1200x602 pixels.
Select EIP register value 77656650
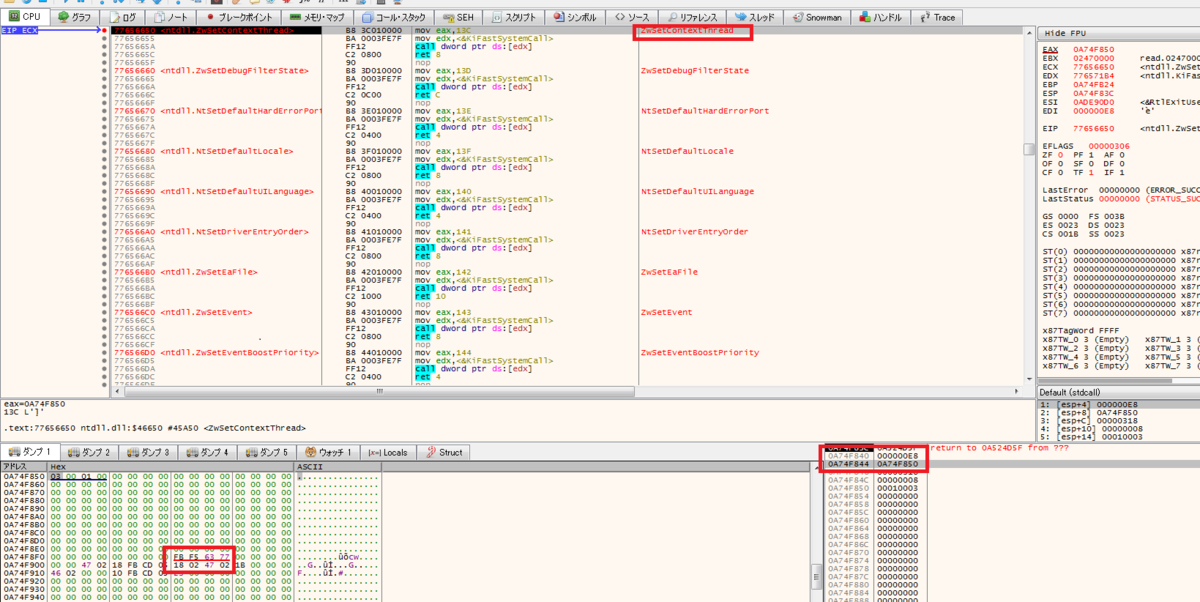(x=1094, y=128)
